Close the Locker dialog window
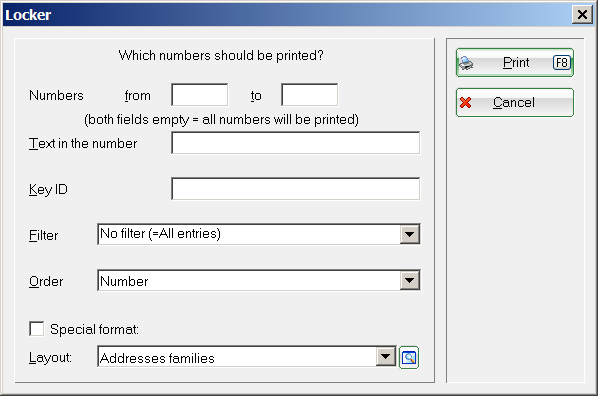This screenshot has width=598, height=396. click(582, 15)
